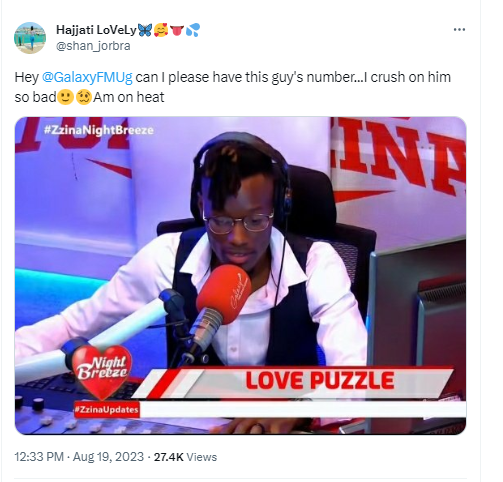The width and height of the screenshot is (503, 482).
Task: Click the tongue emoji in the display name
Action: pyautogui.click(x=177, y=30)
